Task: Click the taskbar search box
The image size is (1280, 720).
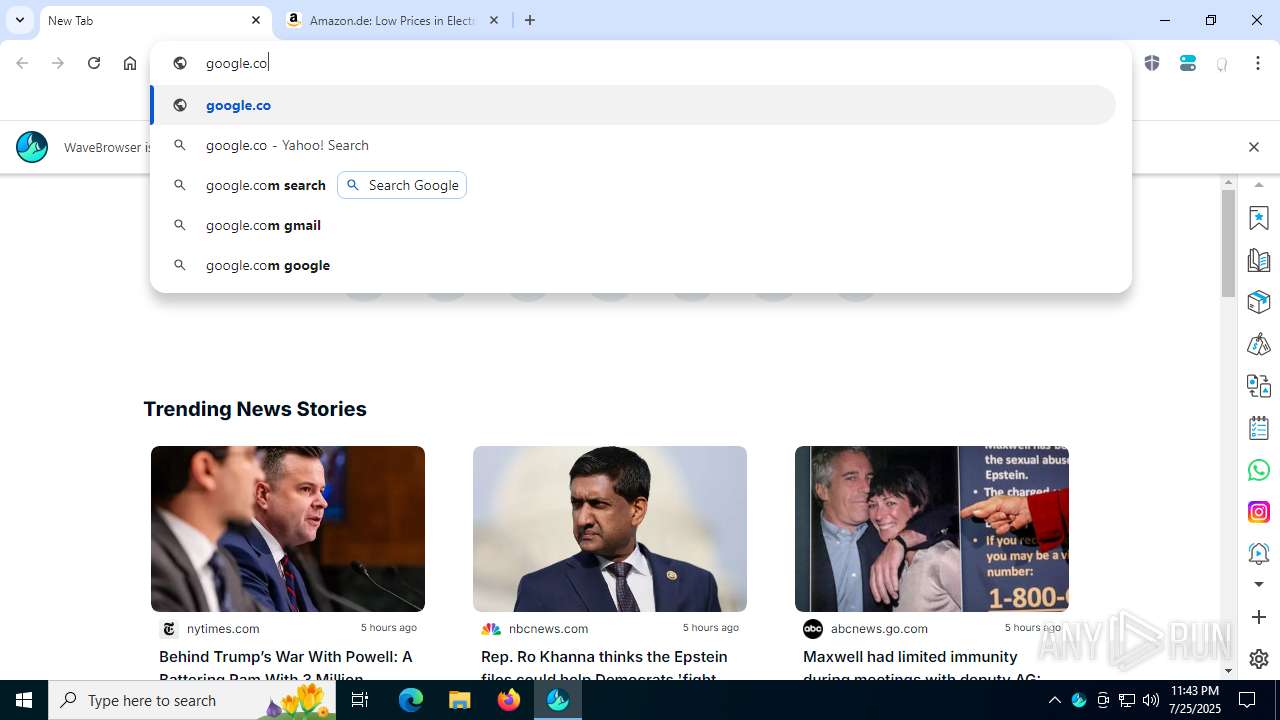Action: (192, 700)
